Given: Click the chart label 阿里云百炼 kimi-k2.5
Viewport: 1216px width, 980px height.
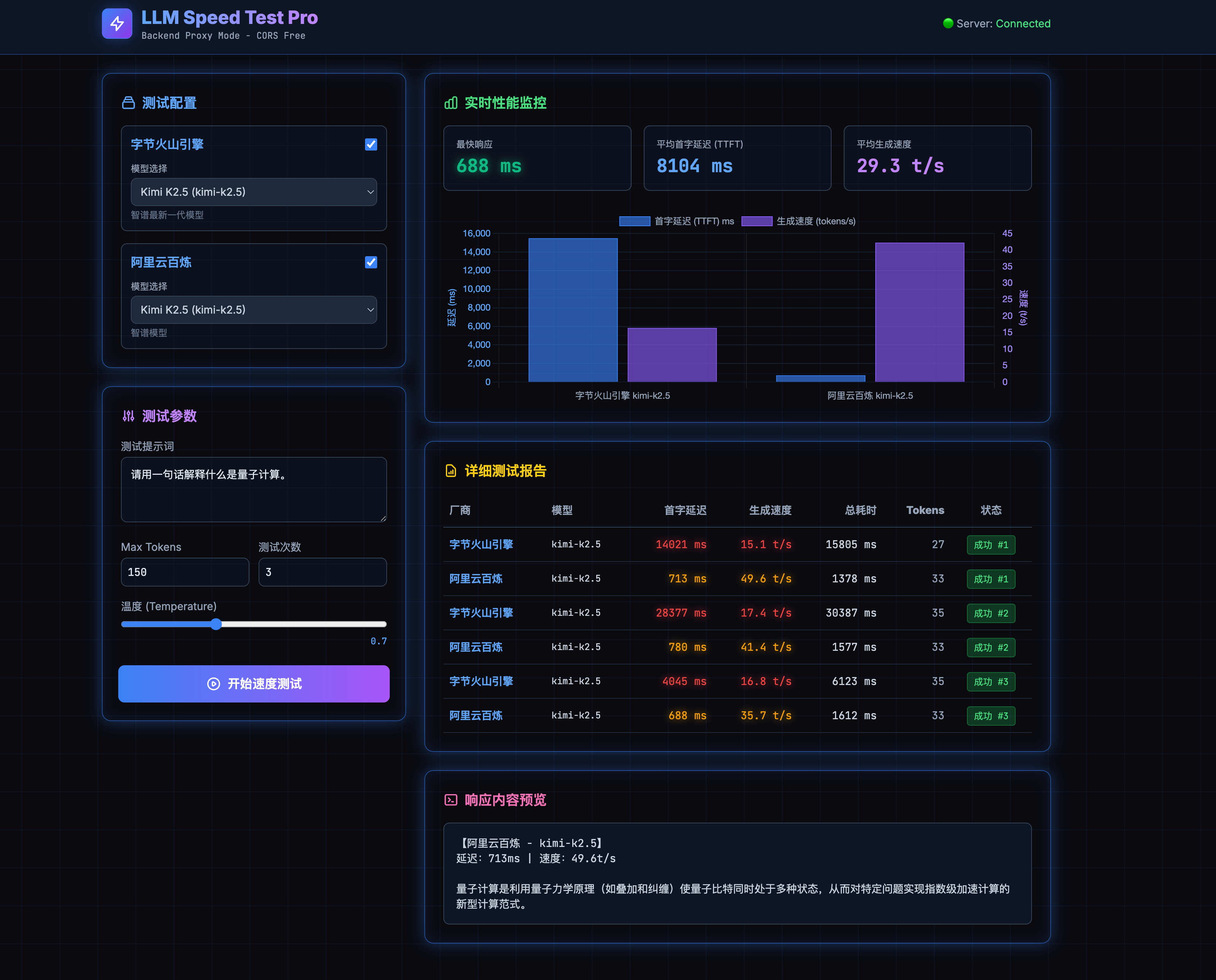Looking at the screenshot, I should tap(870, 396).
